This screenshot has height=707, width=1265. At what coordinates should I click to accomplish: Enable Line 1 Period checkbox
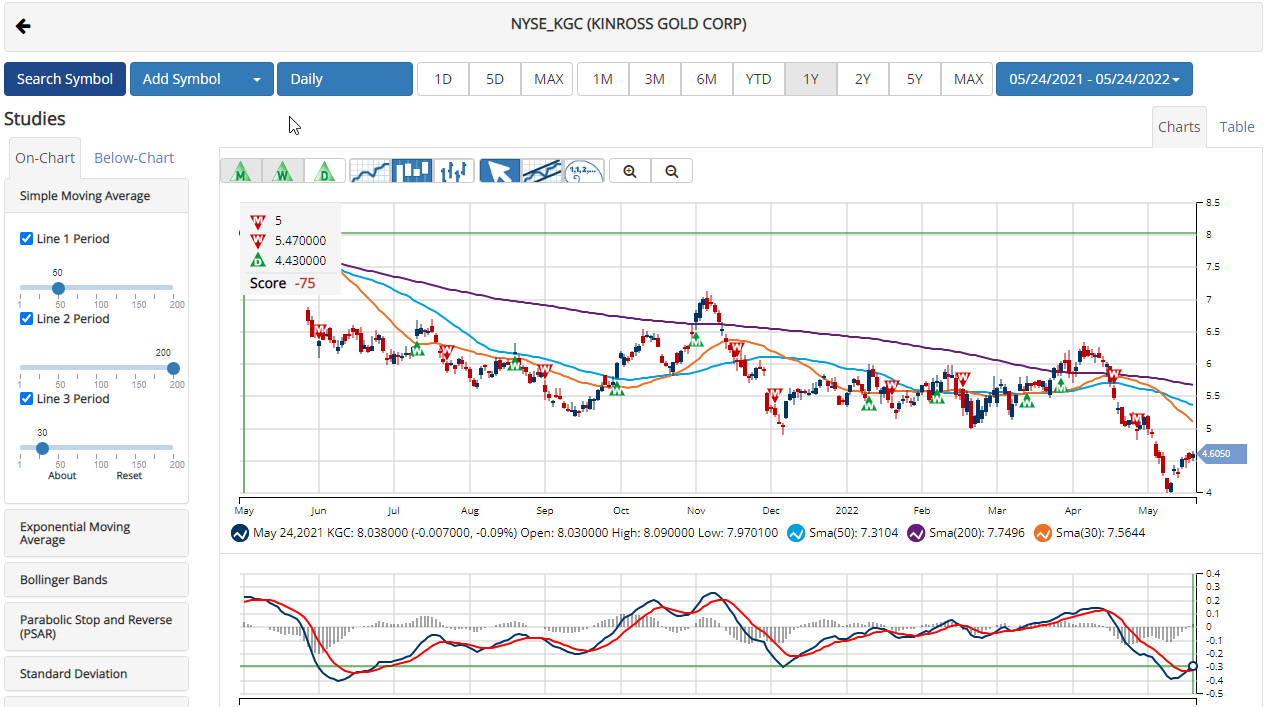point(27,239)
